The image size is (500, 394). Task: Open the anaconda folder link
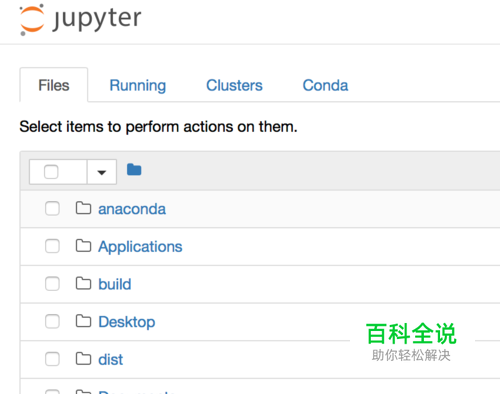click(x=132, y=209)
